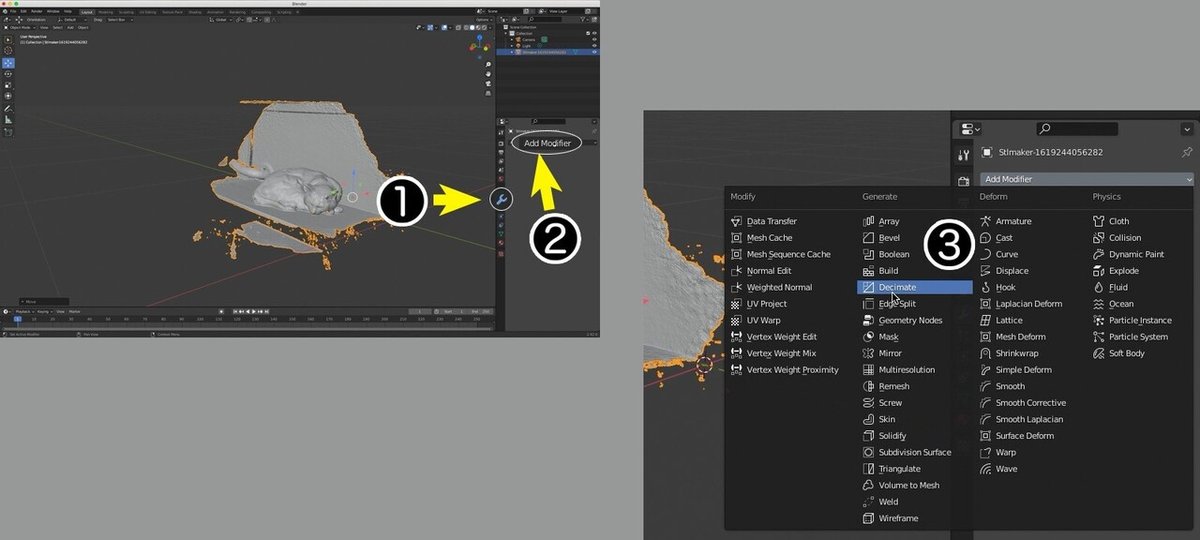Viewport: 1200px width, 540px height.
Task: Toggle the auto keying record button
Action: tap(221, 312)
